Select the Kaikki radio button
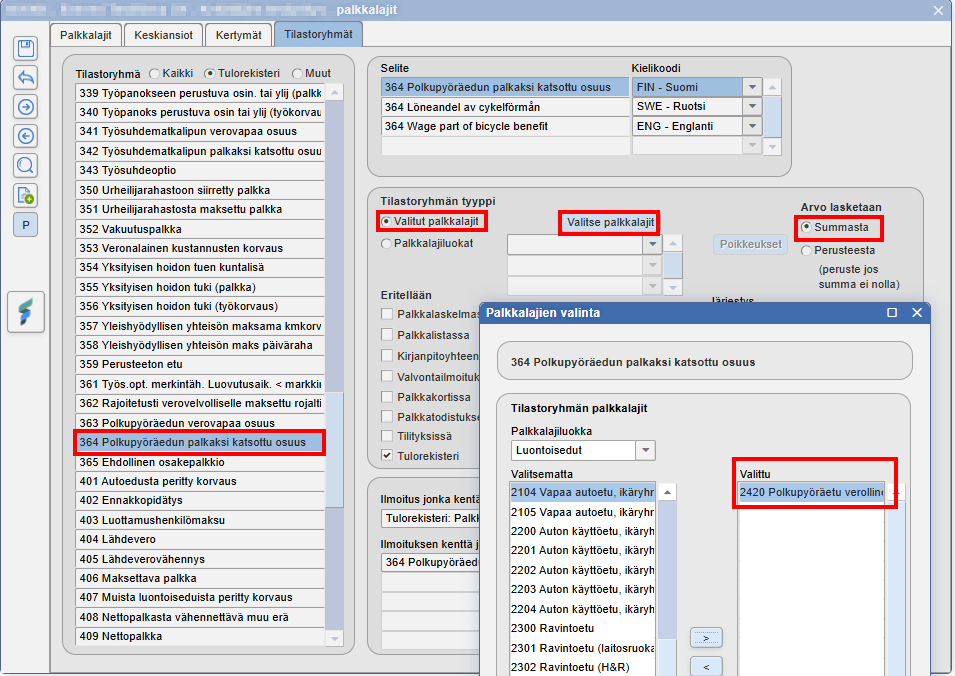 tap(154, 74)
